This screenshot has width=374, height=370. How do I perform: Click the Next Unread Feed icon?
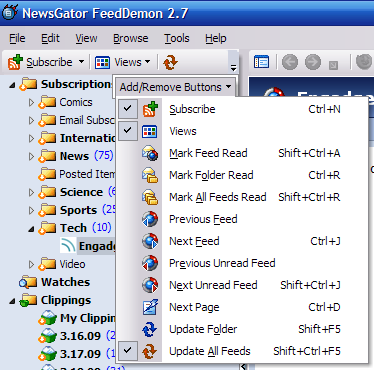point(150,285)
